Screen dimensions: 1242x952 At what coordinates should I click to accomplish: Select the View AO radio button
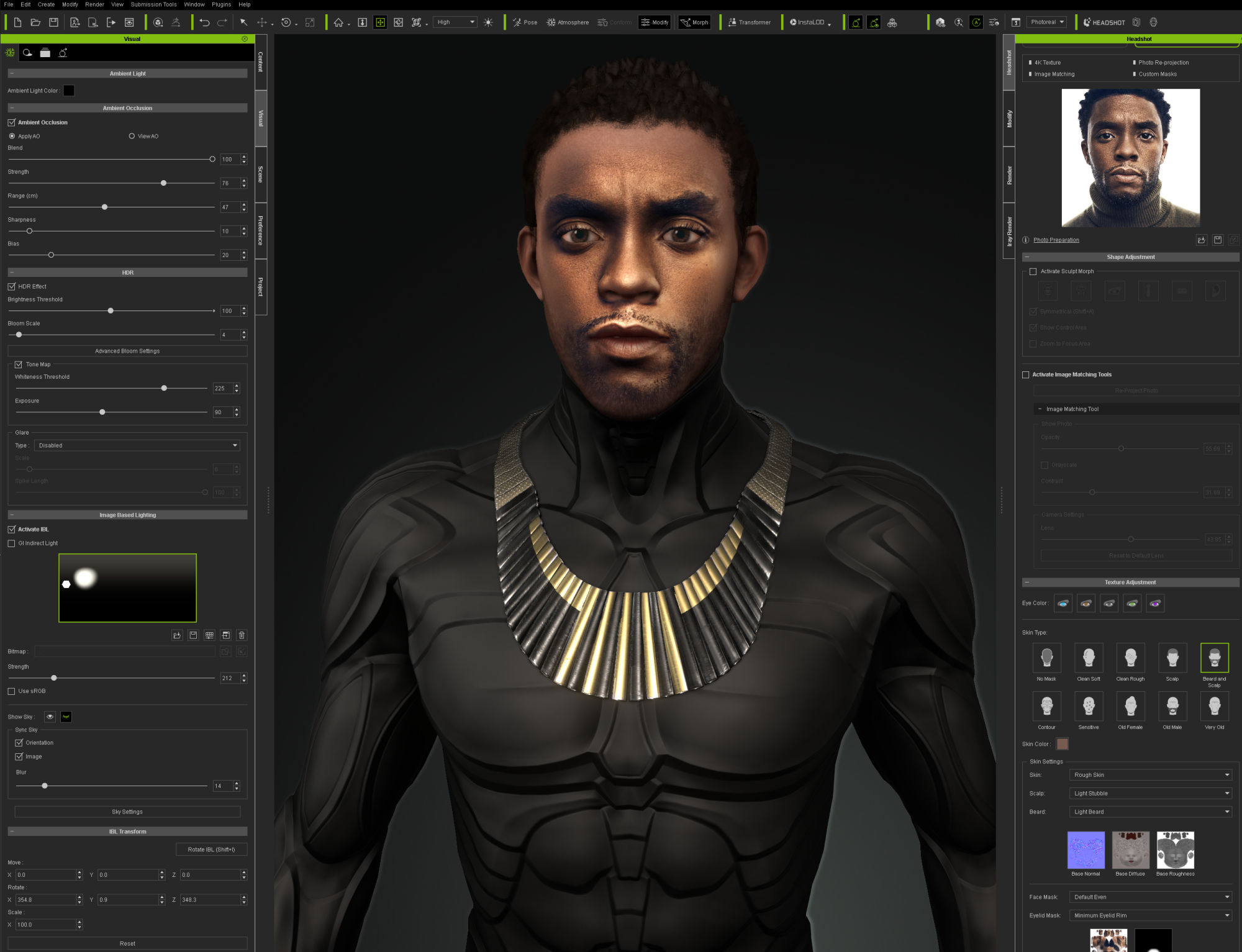tap(132, 136)
